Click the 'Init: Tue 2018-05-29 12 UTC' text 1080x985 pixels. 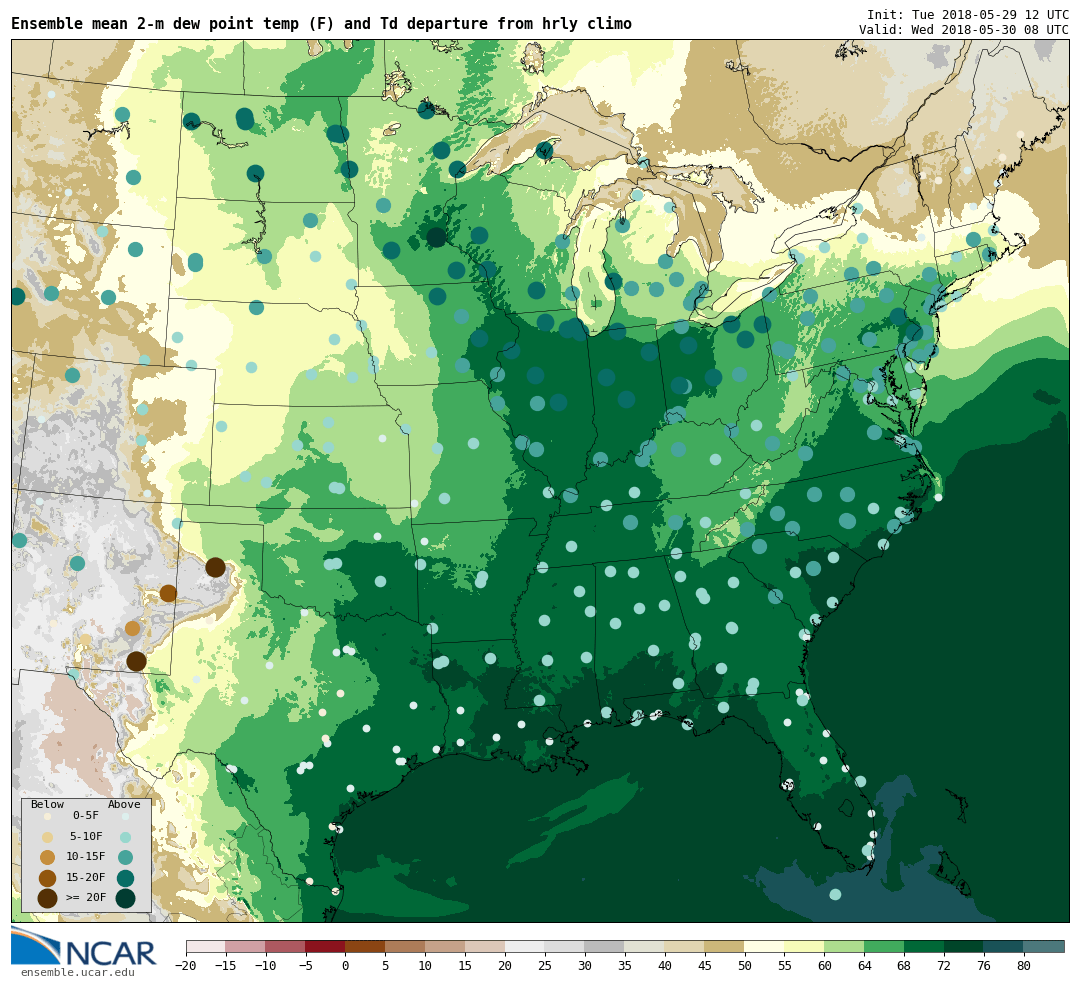(968, 15)
